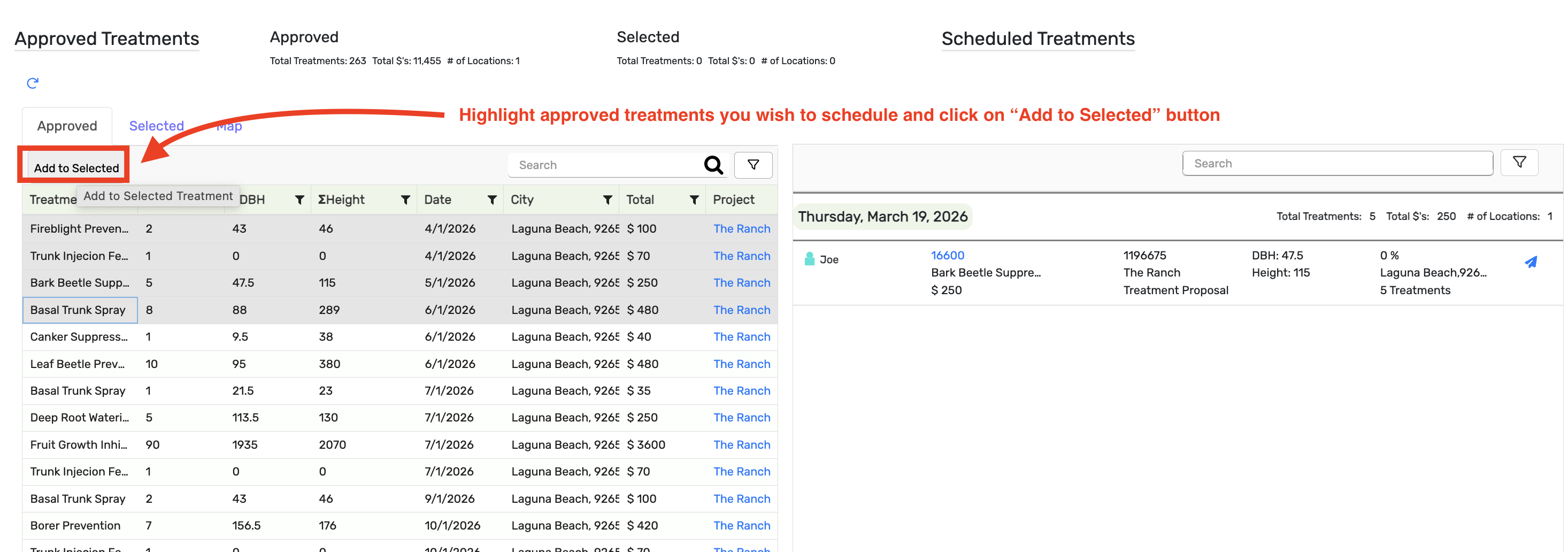Click the send arrow on Joe's scheduled treatment
This screenshot has width=1568, height=552.
tap(1532, 262)
